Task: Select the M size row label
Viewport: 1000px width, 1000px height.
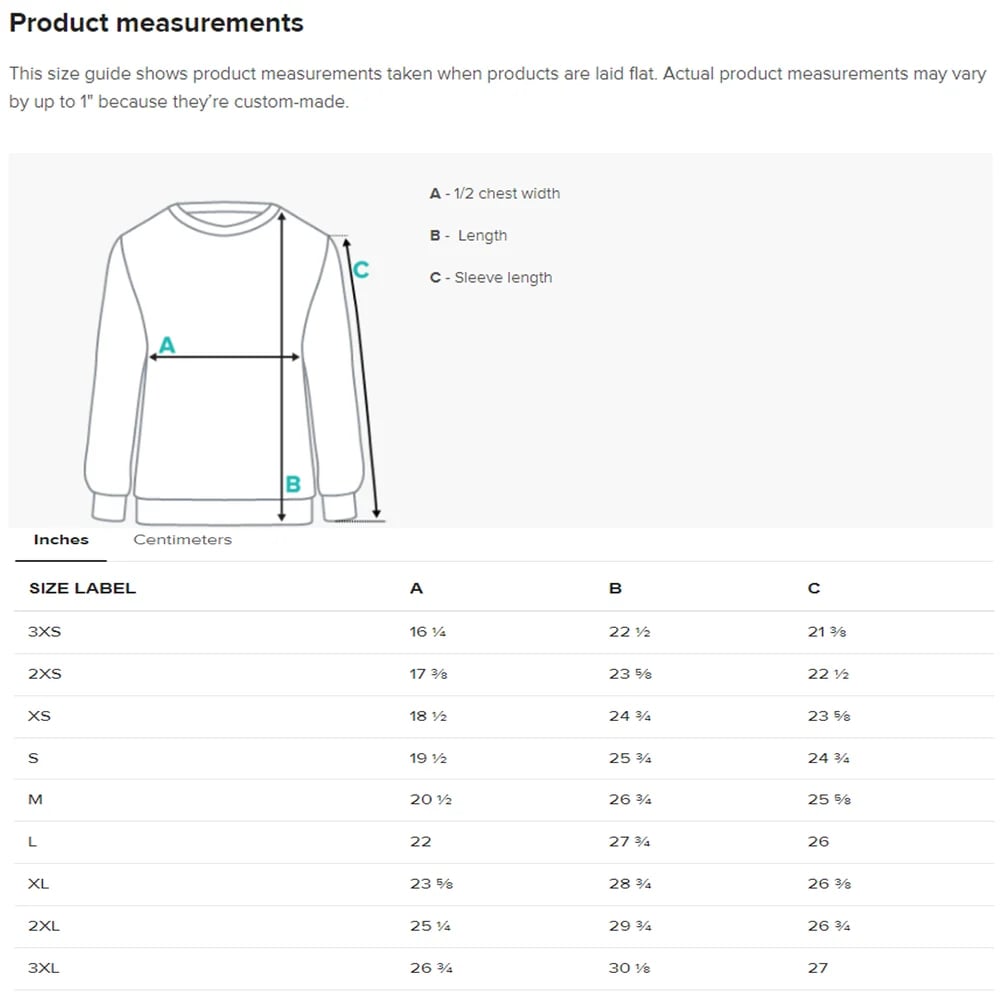Action: pyautogui.click(x=36, y=800)
